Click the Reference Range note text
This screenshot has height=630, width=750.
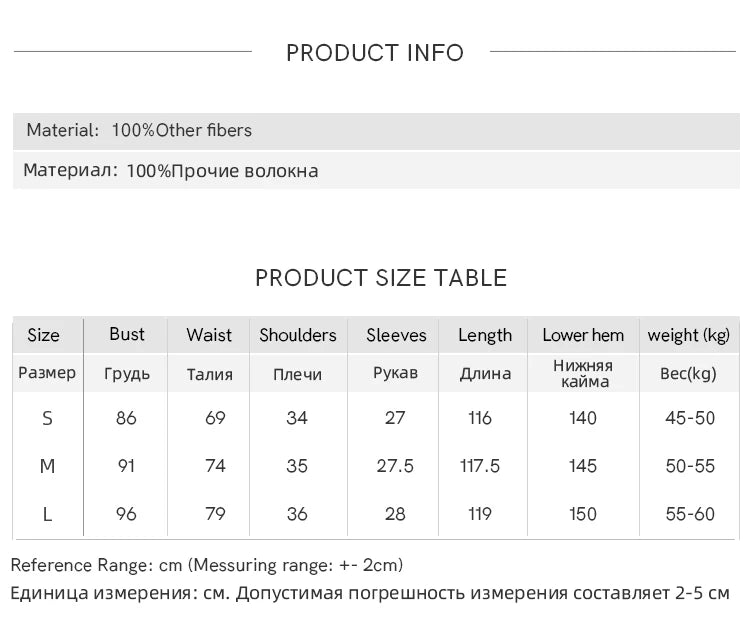207,565
